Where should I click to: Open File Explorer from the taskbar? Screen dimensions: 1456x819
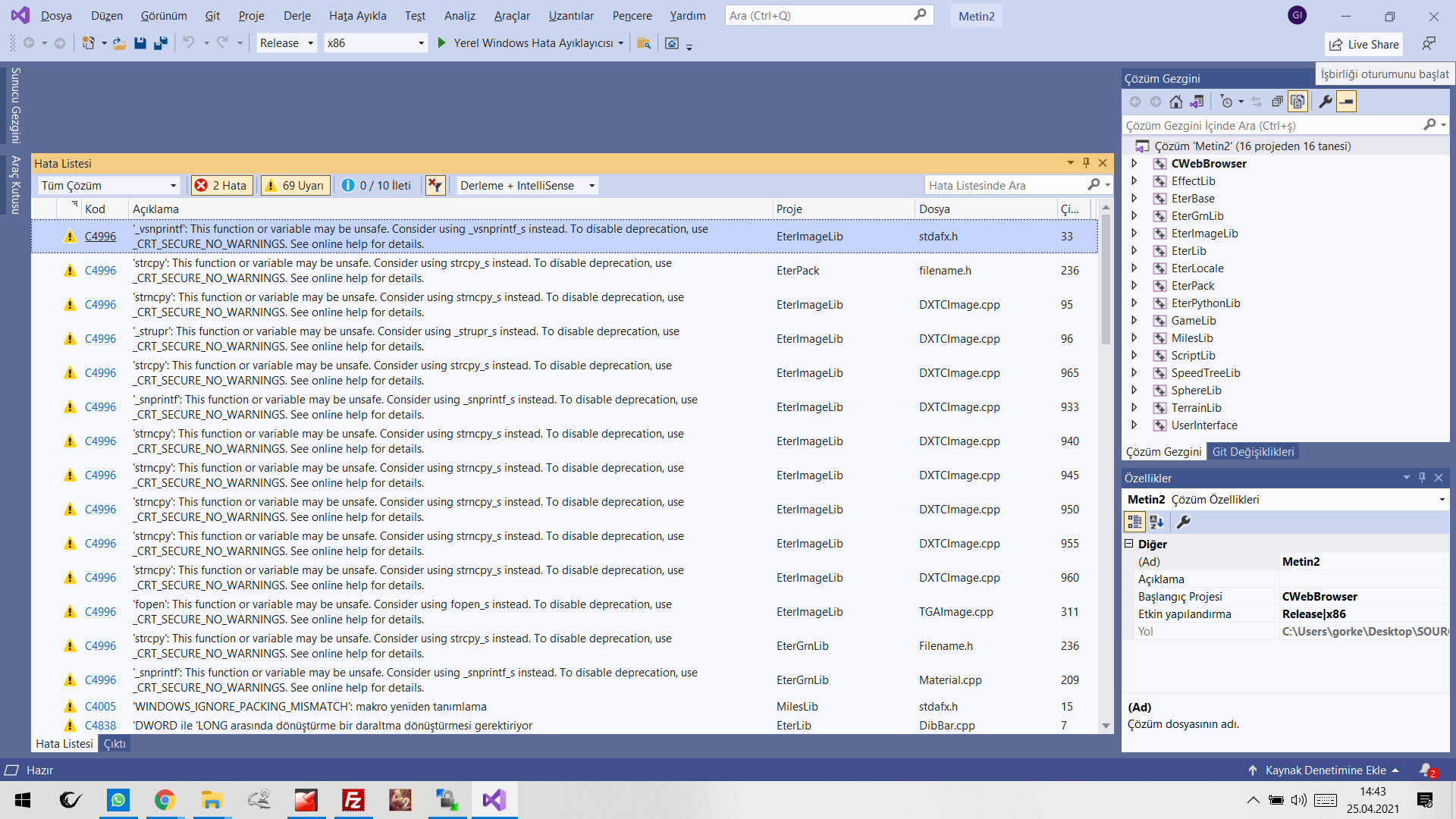click(x=212, y=800)
